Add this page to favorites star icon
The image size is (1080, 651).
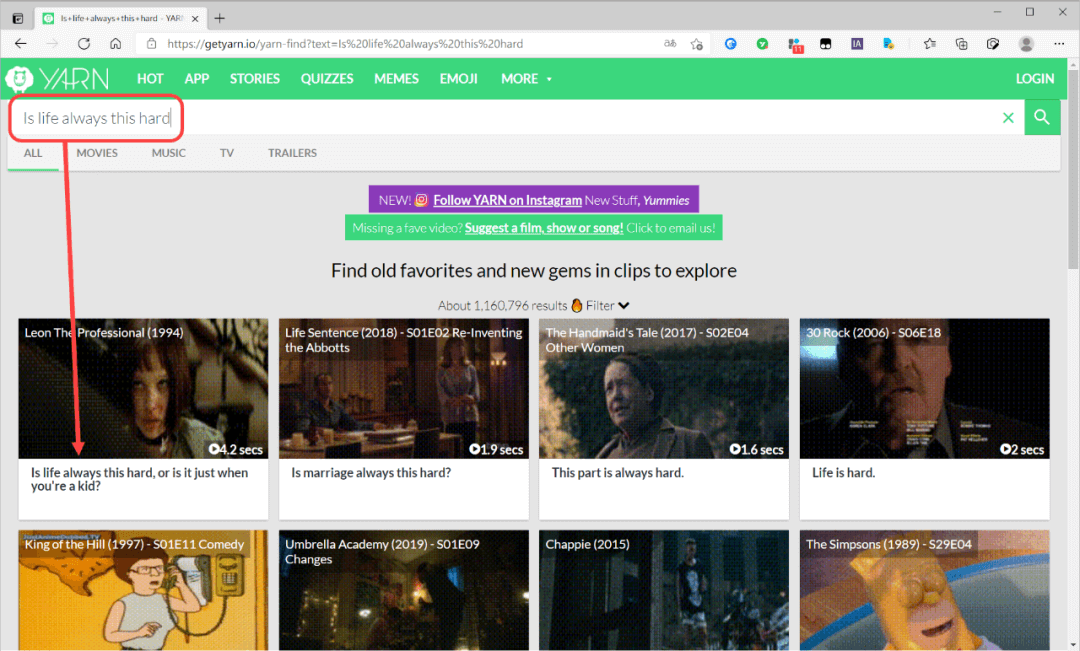[697, 43]
